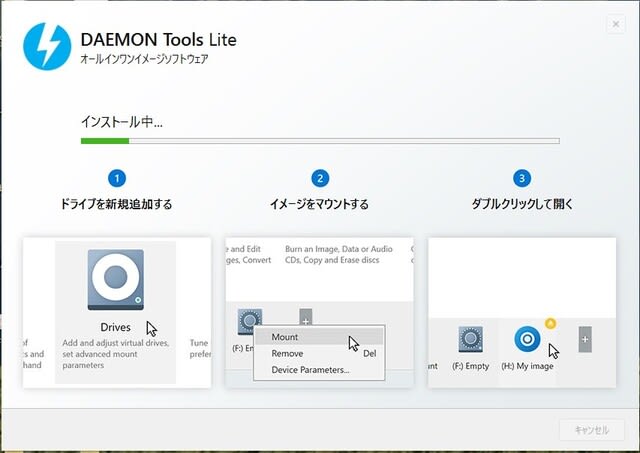Choose Remove from the context menu

pyautogui.click(x=319, y=353)
